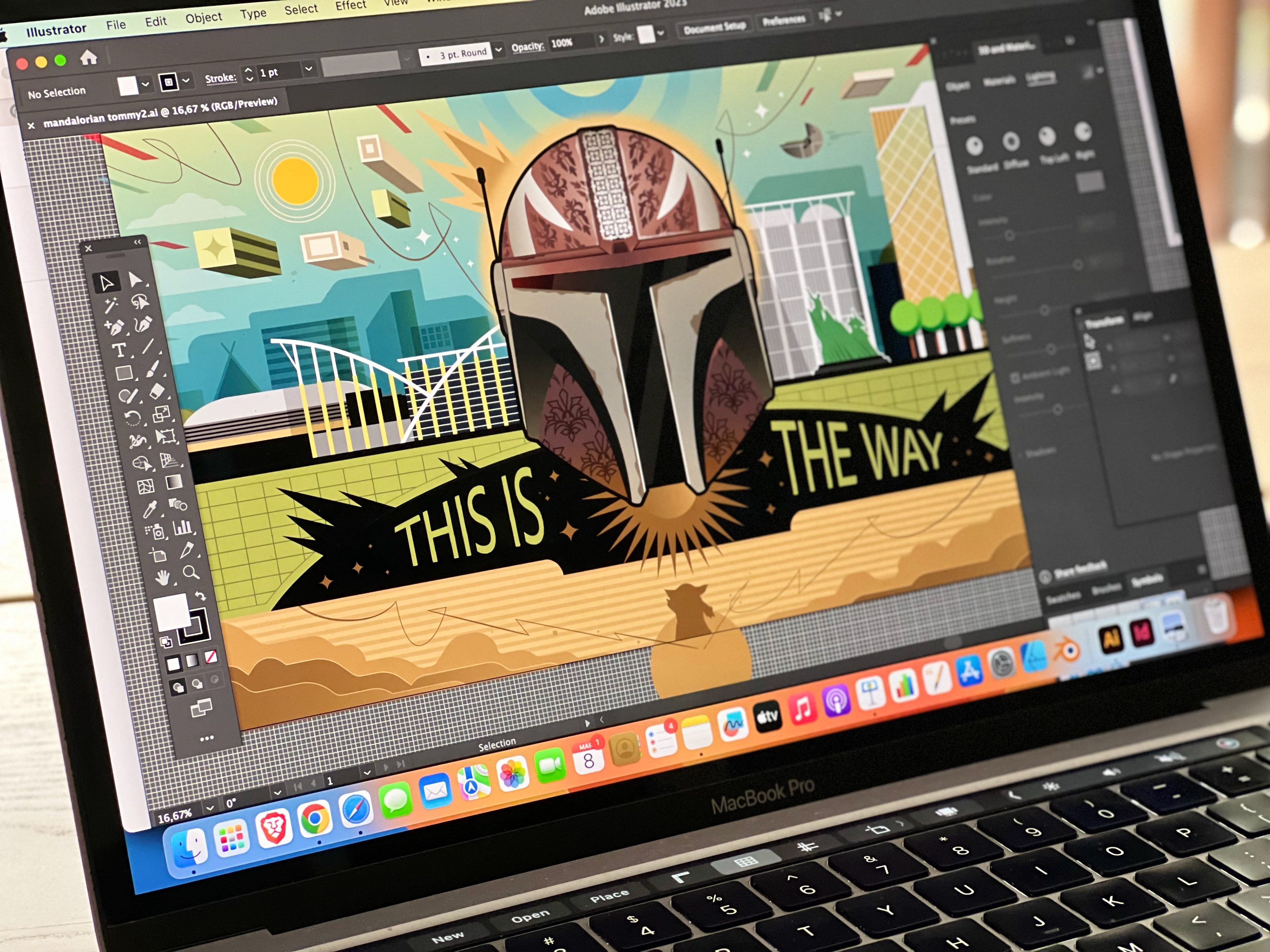The image size is (1270, 952).
Task: Open the Effect menu
Action: click(350, 5)
